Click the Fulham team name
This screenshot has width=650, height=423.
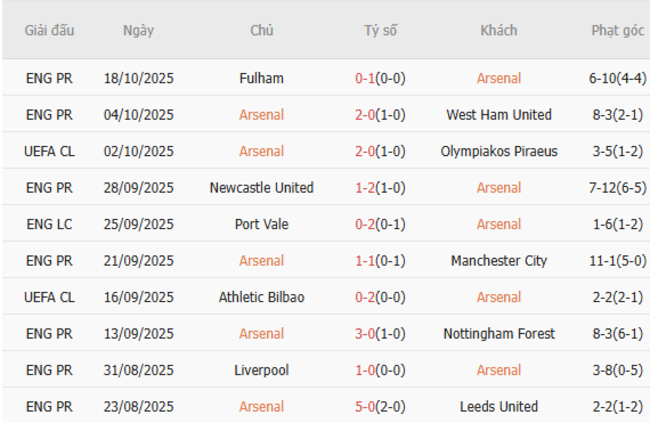262,78
